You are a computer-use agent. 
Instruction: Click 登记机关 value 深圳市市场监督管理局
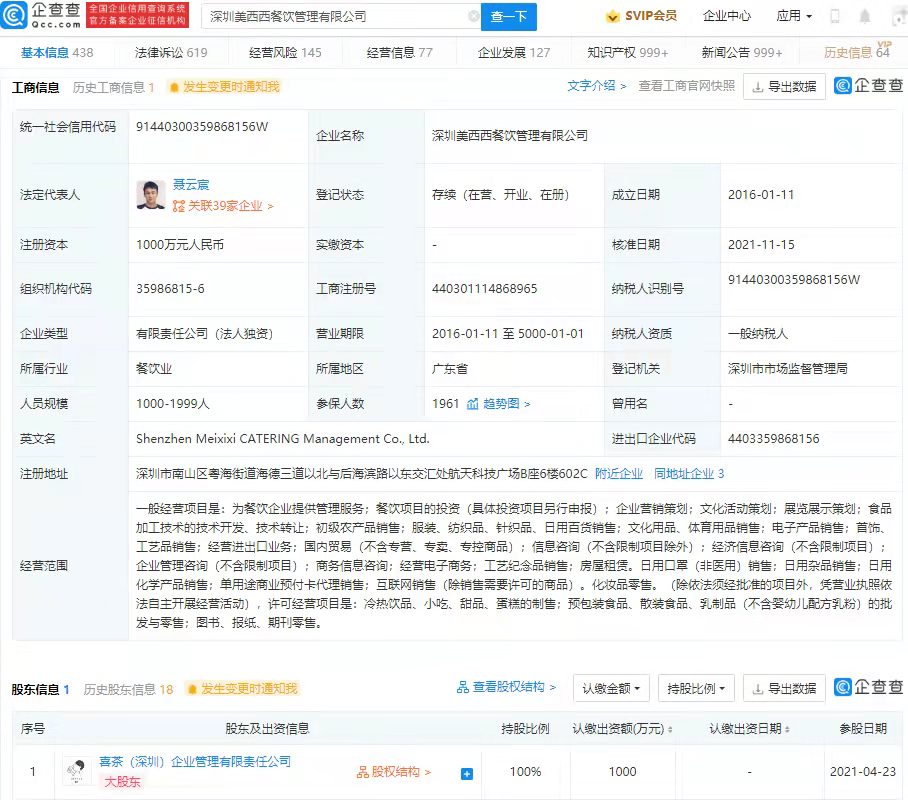[x=788, y=368]
